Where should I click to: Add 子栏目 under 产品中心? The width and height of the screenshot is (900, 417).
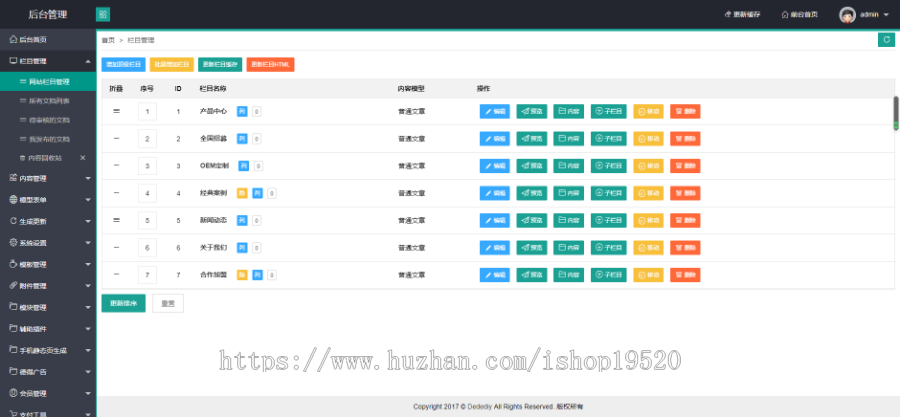[609, 111]
